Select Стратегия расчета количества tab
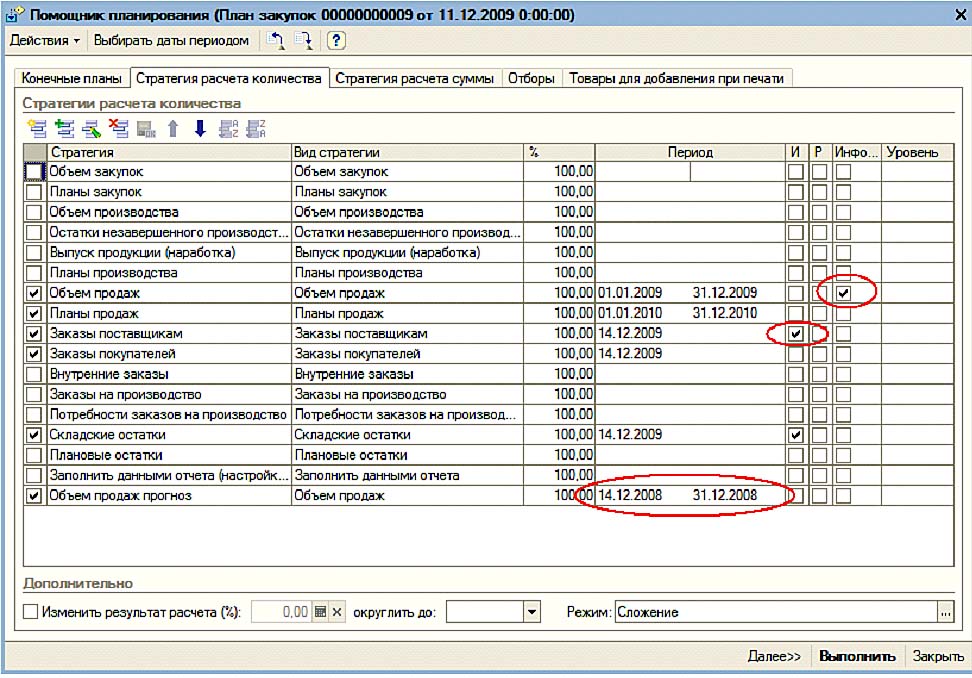Viewport: 972px width, 678px height. (229, 78)
